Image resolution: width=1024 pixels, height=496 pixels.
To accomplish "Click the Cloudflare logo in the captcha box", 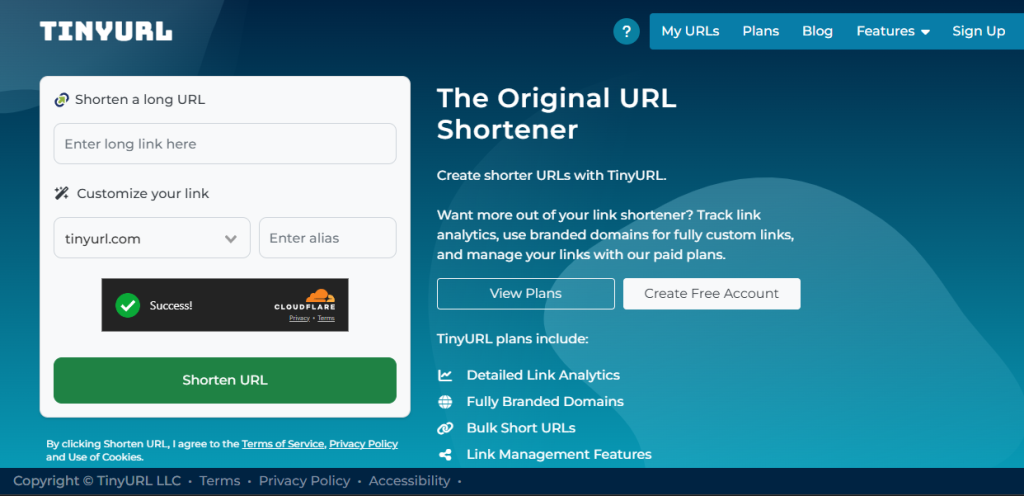I will pyautogui.click(x=305, y=300).
